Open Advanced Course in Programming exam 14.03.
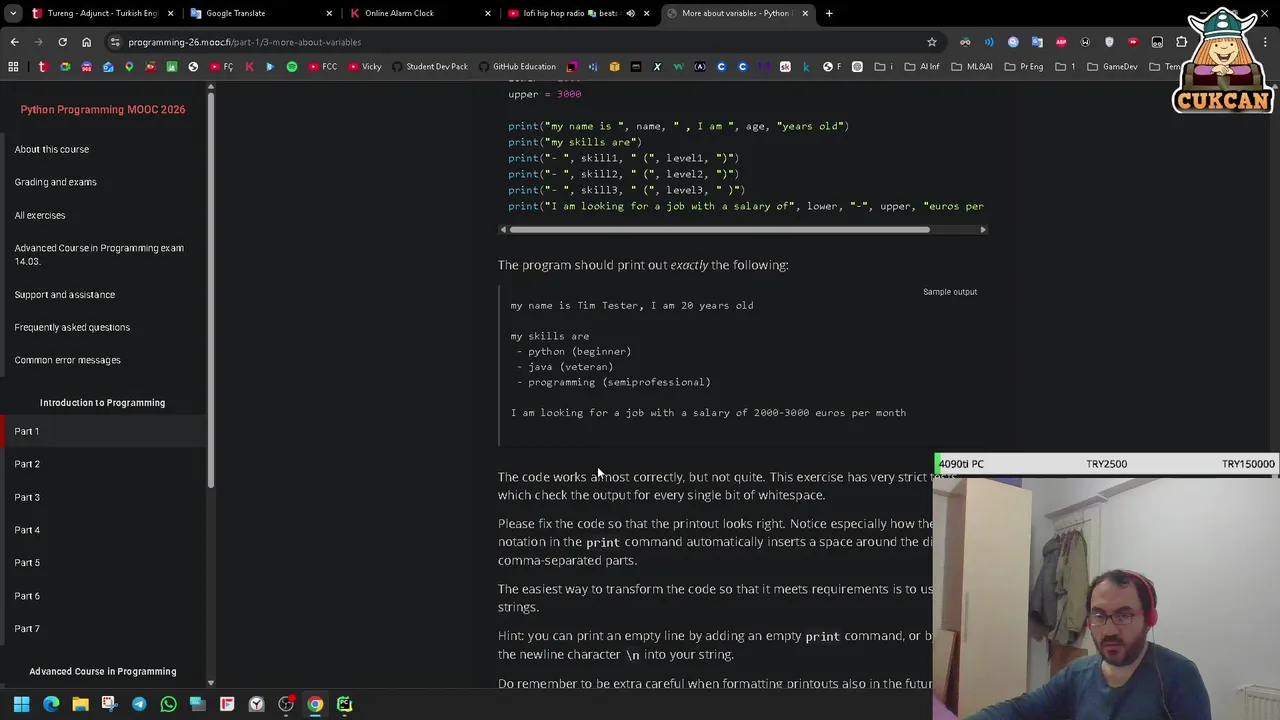Viewport: 1280px width, 720px height. [99, 254]
